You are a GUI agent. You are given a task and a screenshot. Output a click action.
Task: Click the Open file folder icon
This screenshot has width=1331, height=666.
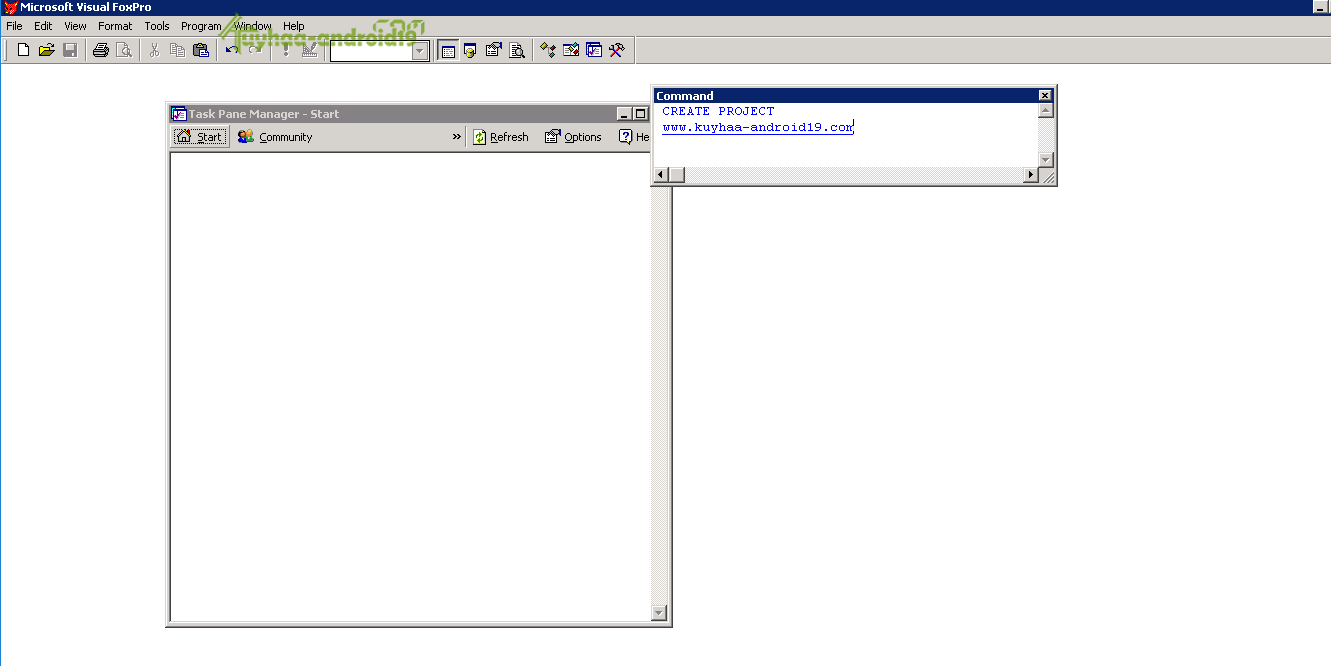tap(46, 50)
